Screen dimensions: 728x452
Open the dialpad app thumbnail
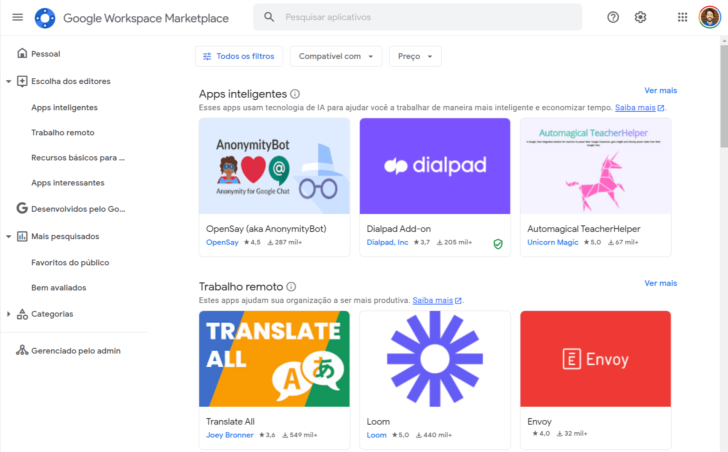point(435,166)
